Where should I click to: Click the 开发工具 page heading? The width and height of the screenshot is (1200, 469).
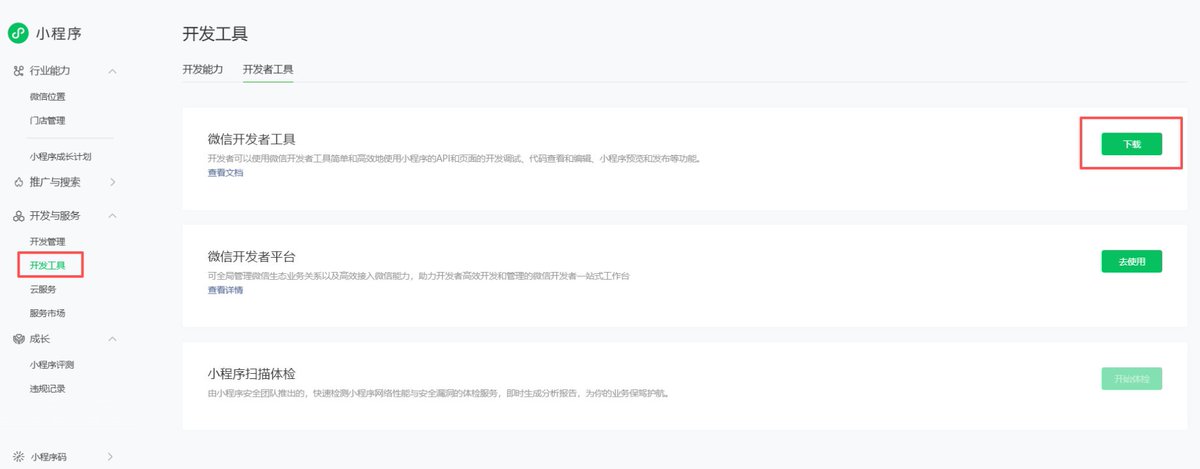(215, 34)
